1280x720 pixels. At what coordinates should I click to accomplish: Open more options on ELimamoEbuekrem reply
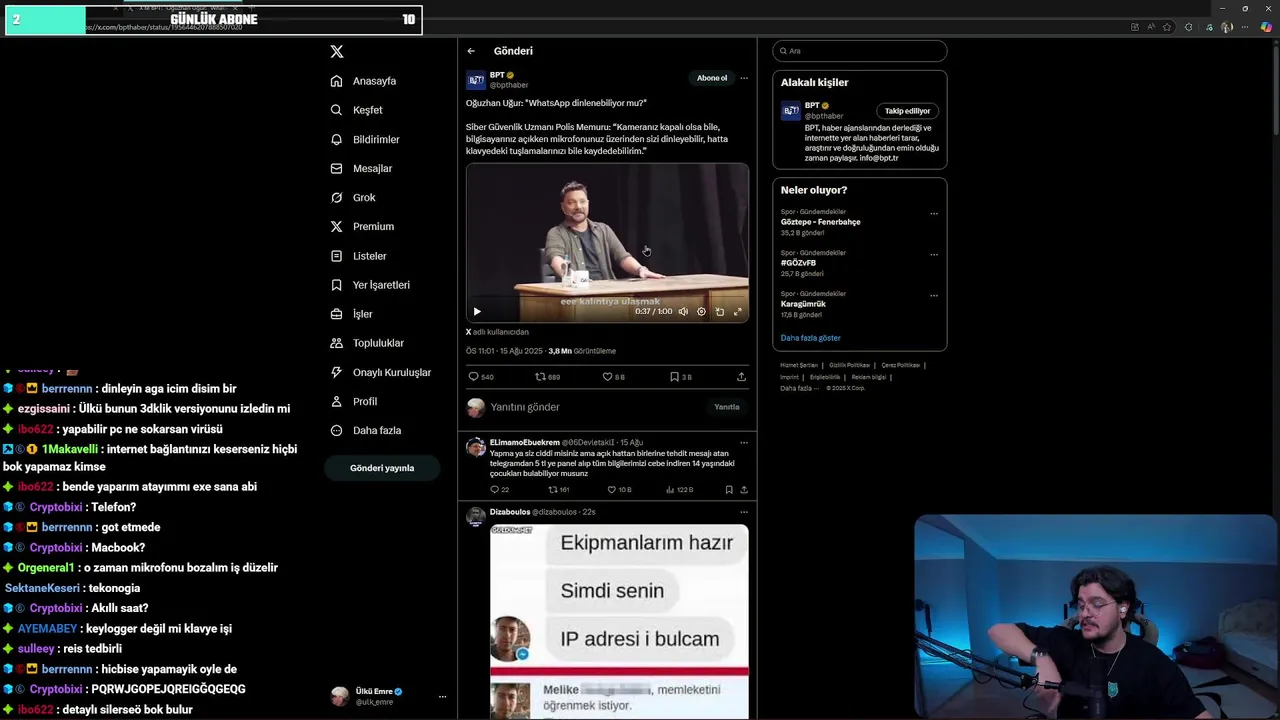[743, 442]
